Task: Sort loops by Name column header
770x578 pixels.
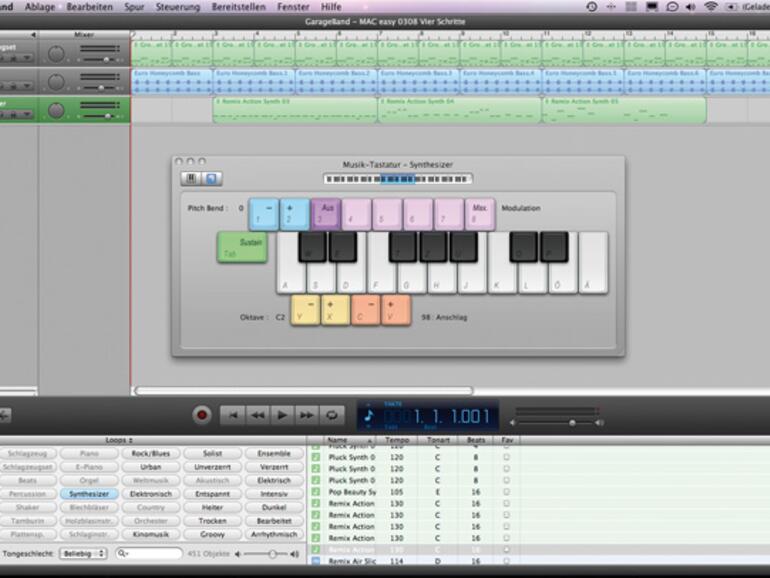Action: click(x=349, y=440)
